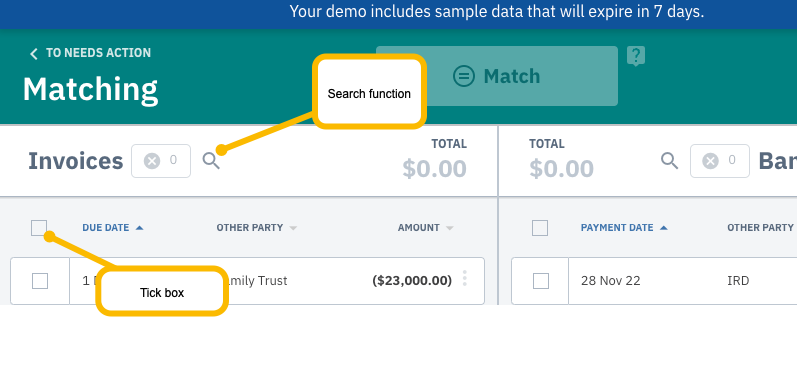This screenshot has height=370, width=797.
Task: Sort bank transactions by Other Party column
Action: (760, 228)
